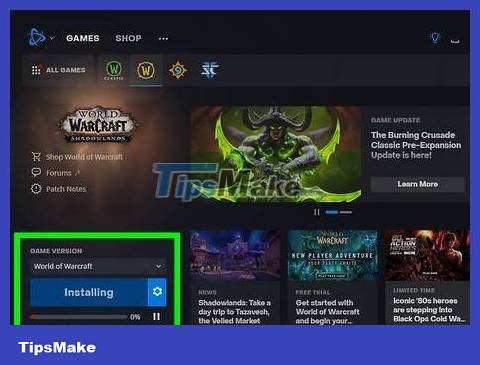Pause the banner carousel
The image size is (480, 365).
pyautogui.click(x=317, y=212)
